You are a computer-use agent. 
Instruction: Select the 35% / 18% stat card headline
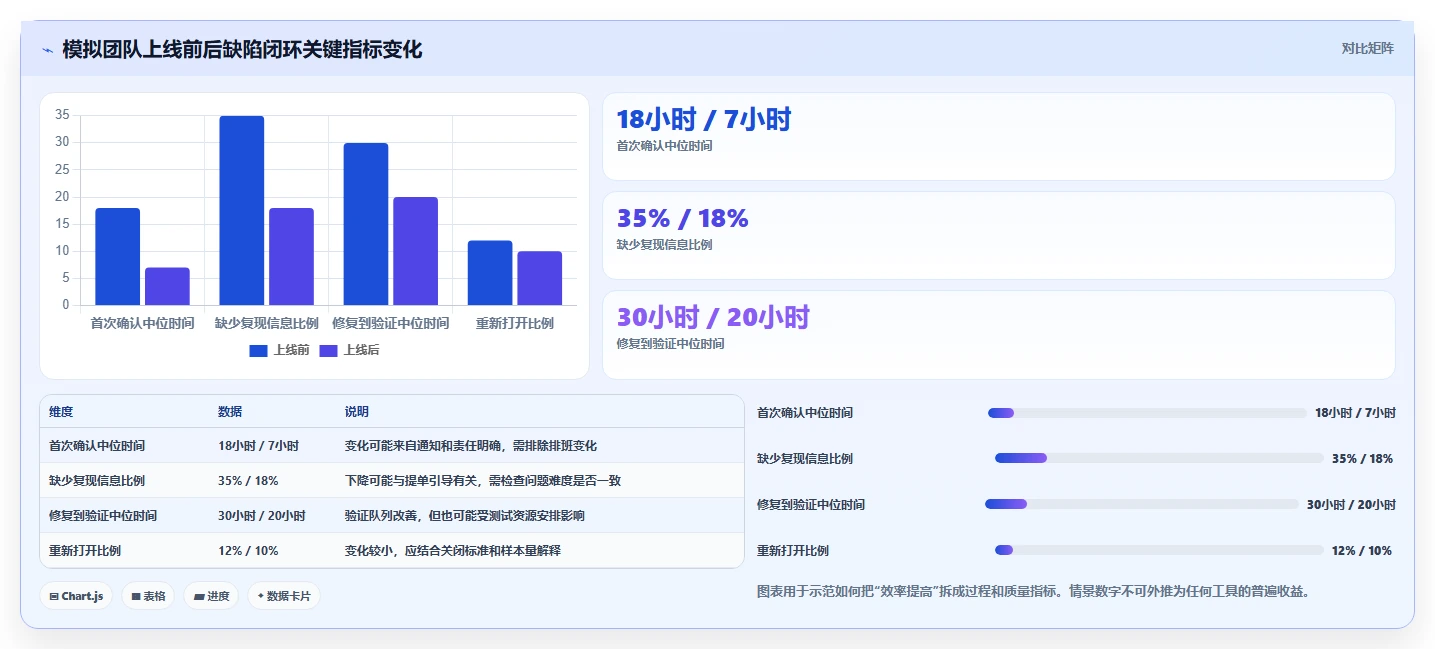[x=682, y=218]
